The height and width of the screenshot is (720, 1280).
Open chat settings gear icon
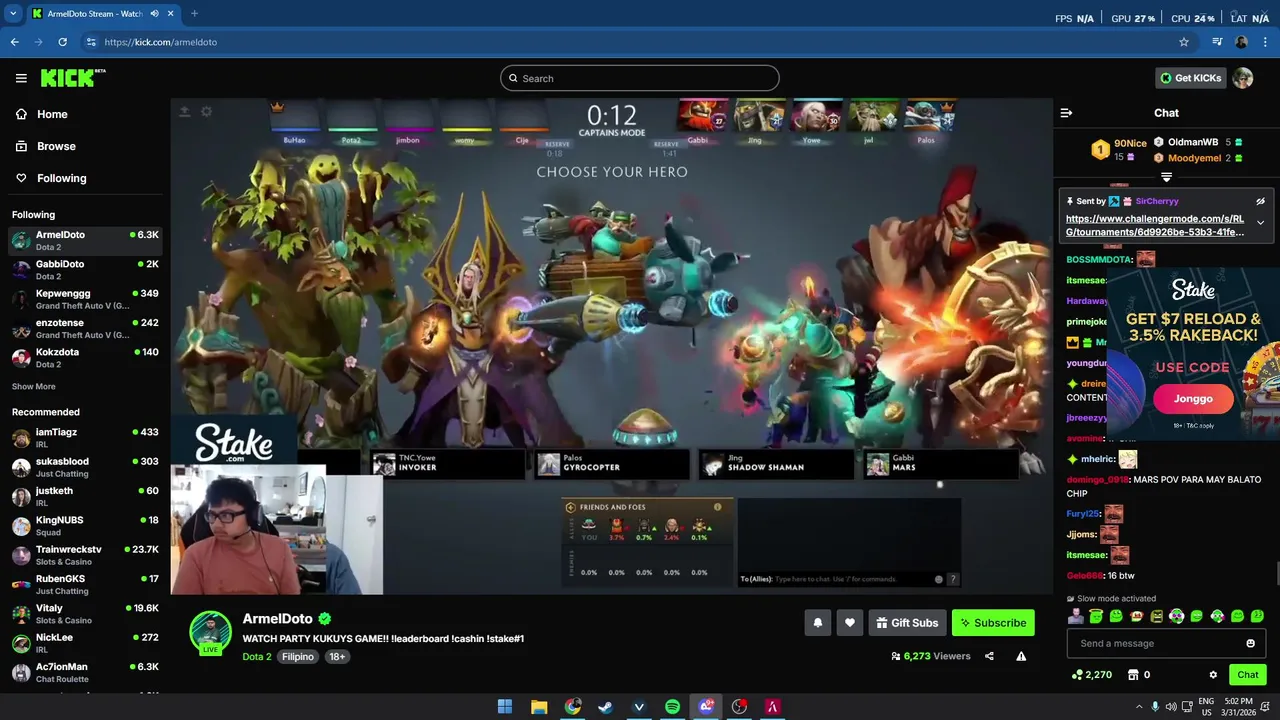coord(1213,675)
